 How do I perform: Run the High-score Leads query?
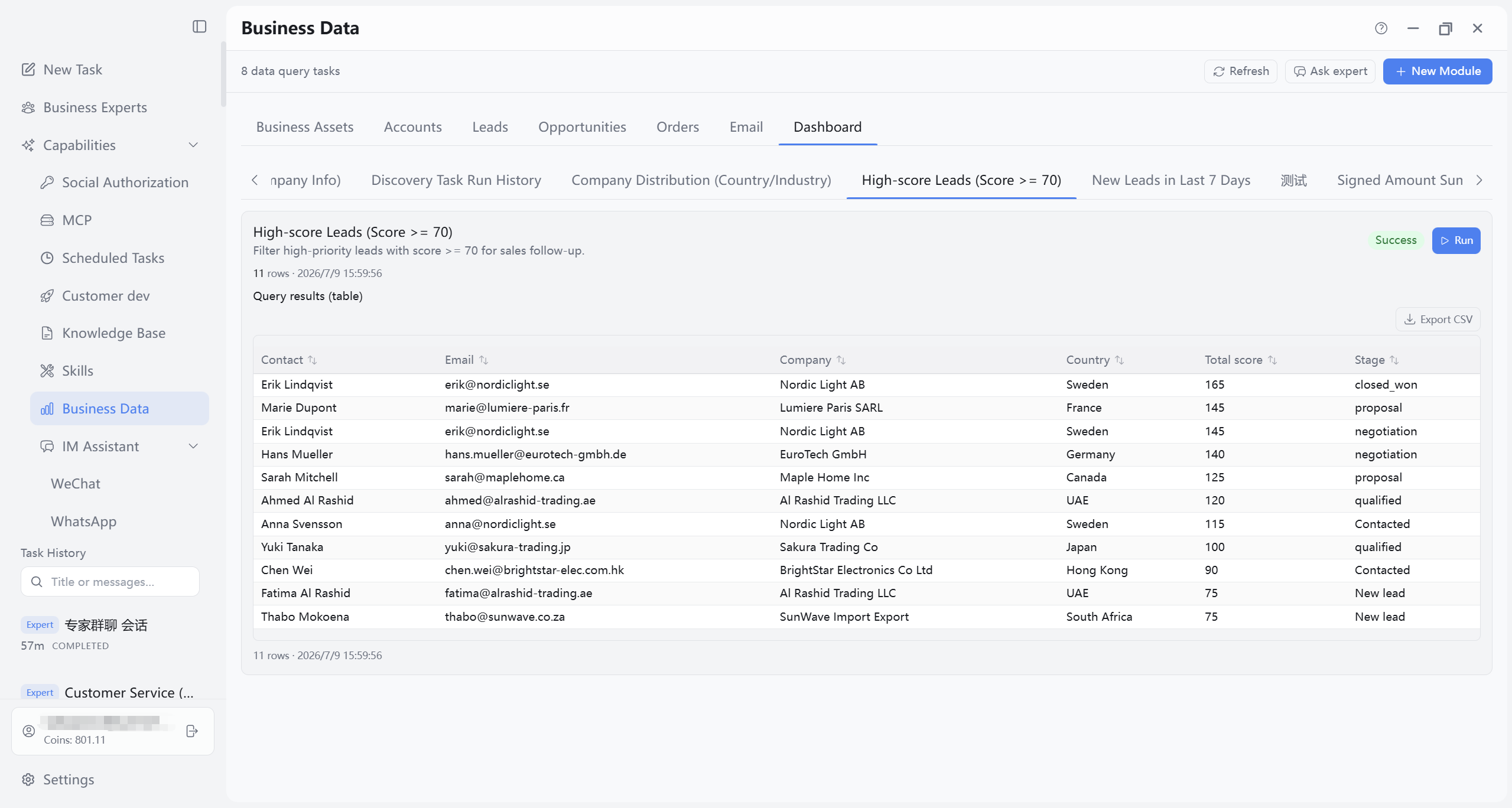tap(1456, 240)
